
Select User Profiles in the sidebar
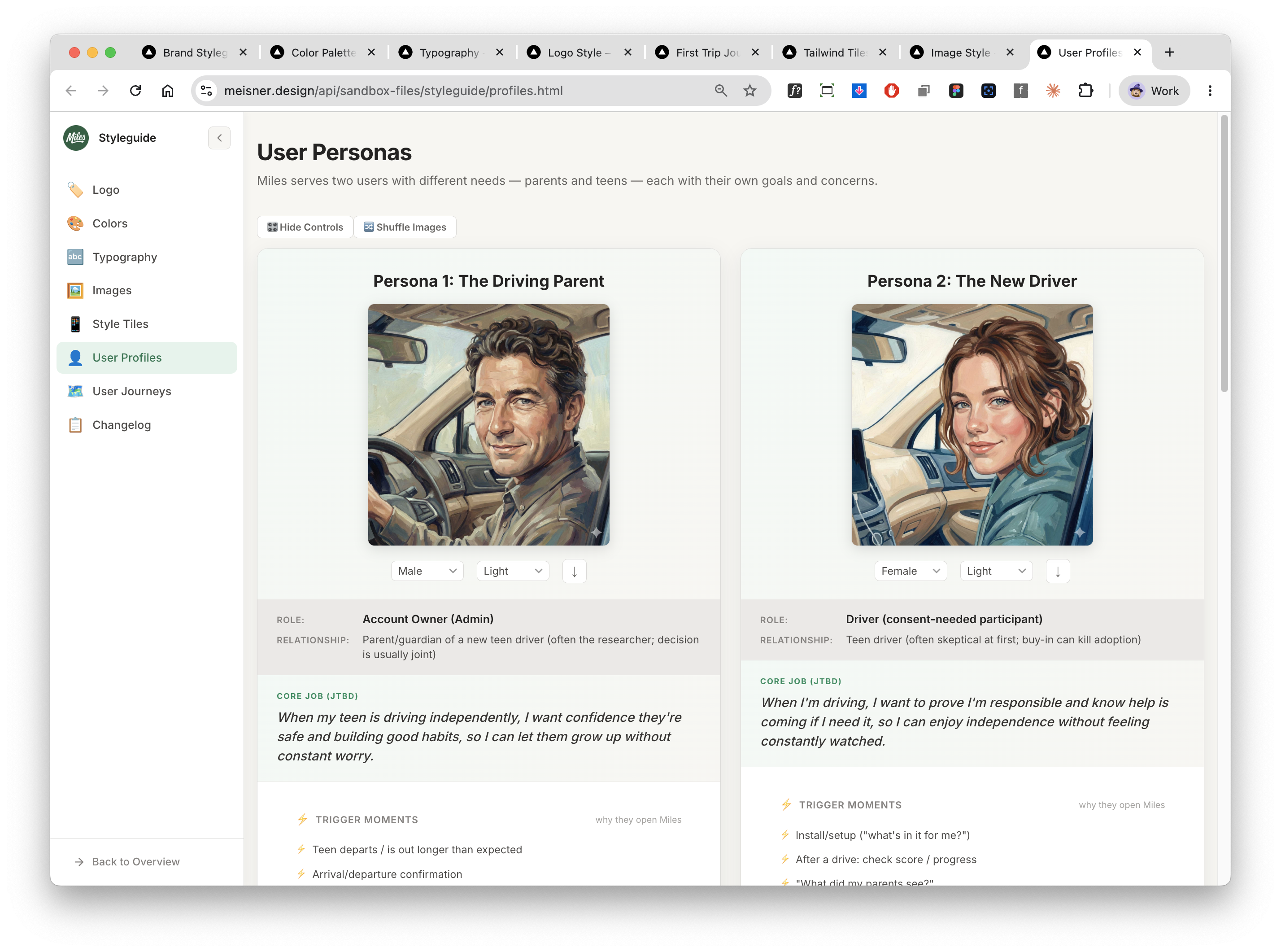click(x=147, y=357)
